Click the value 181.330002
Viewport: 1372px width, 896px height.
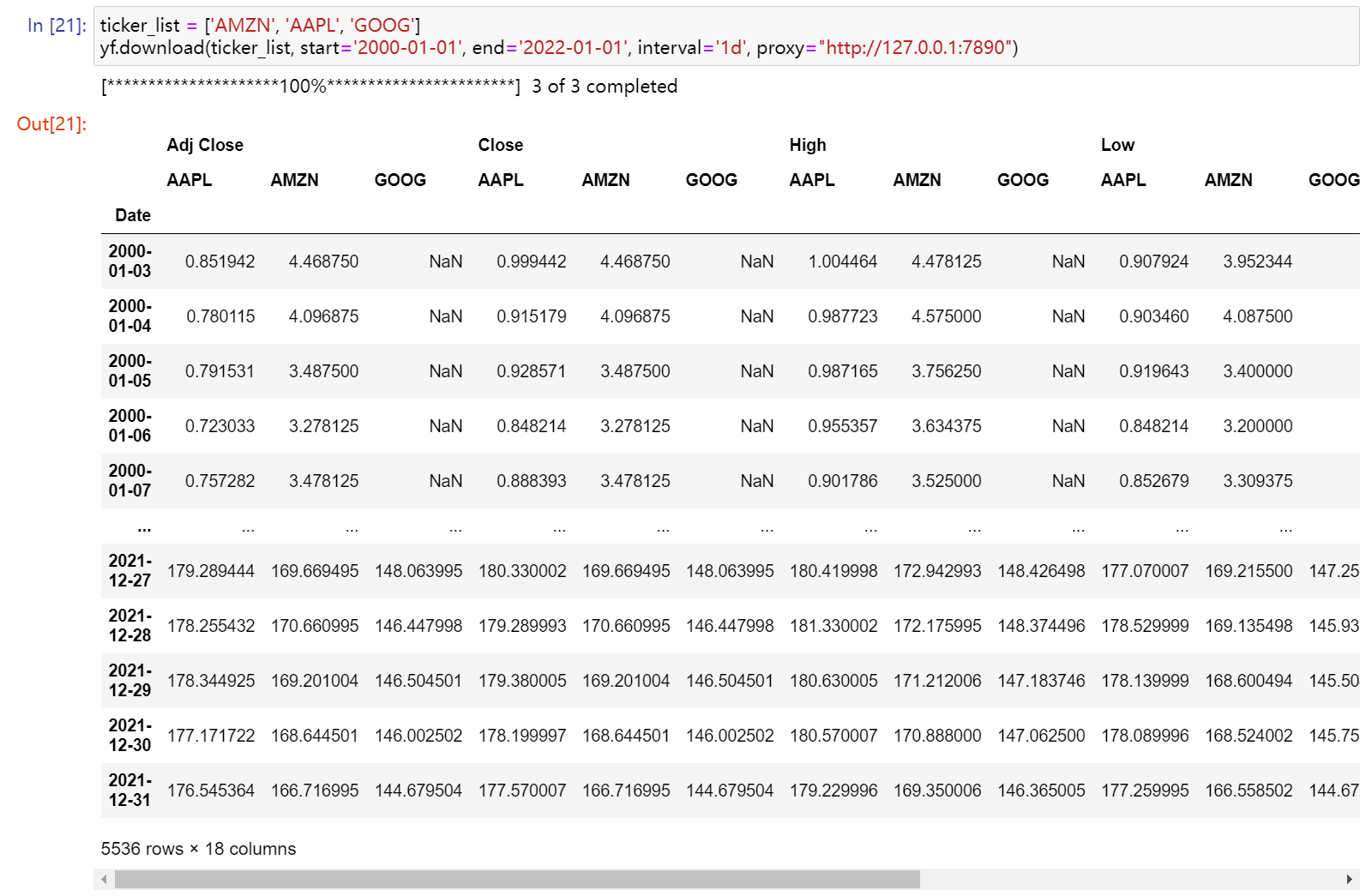coord(833,626)
